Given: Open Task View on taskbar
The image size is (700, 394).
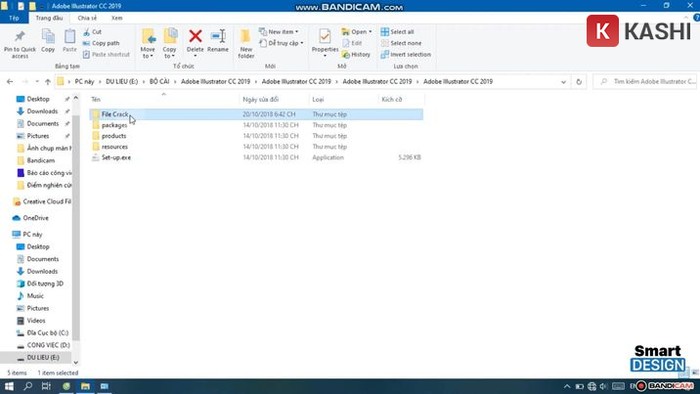Looking at the screenshot, I should [46, 386].
